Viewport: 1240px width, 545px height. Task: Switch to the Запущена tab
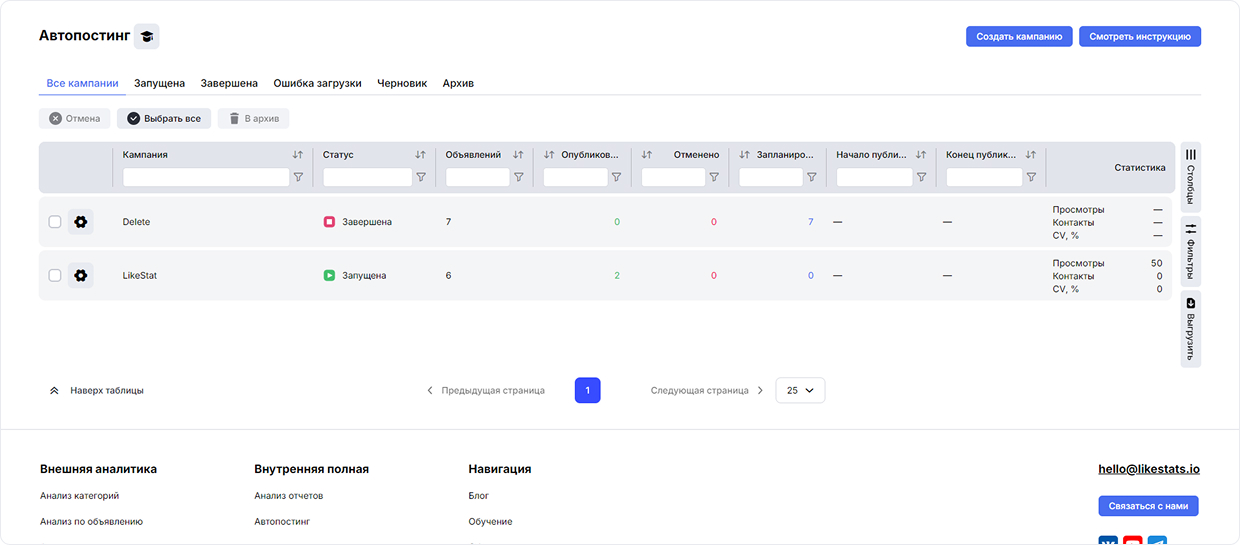(159, 83)
